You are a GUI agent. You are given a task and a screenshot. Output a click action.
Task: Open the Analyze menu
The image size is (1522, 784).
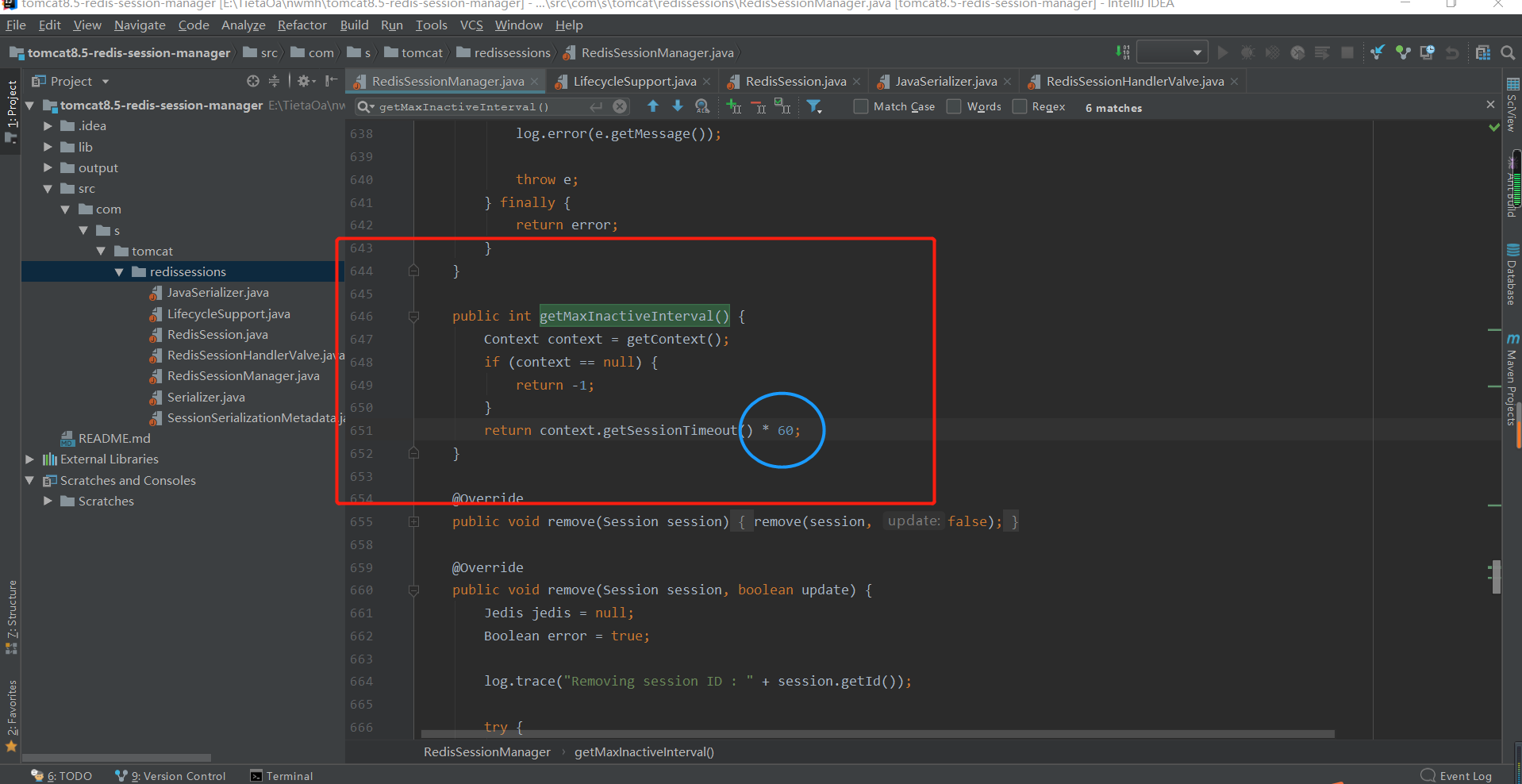pyautogui.click(x=243, y=25)
